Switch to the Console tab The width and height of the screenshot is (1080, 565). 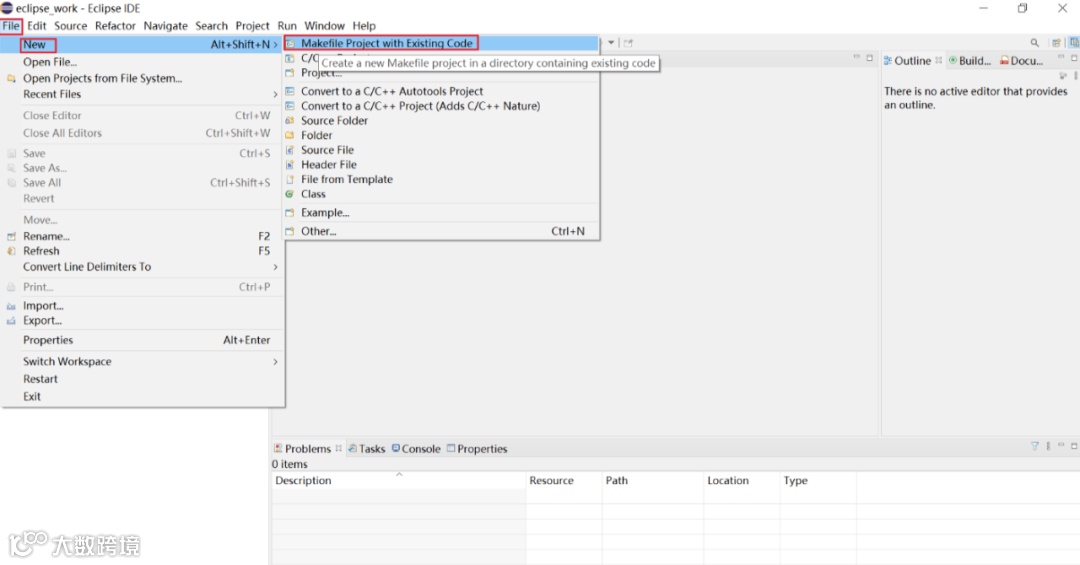tap(416, 449)
